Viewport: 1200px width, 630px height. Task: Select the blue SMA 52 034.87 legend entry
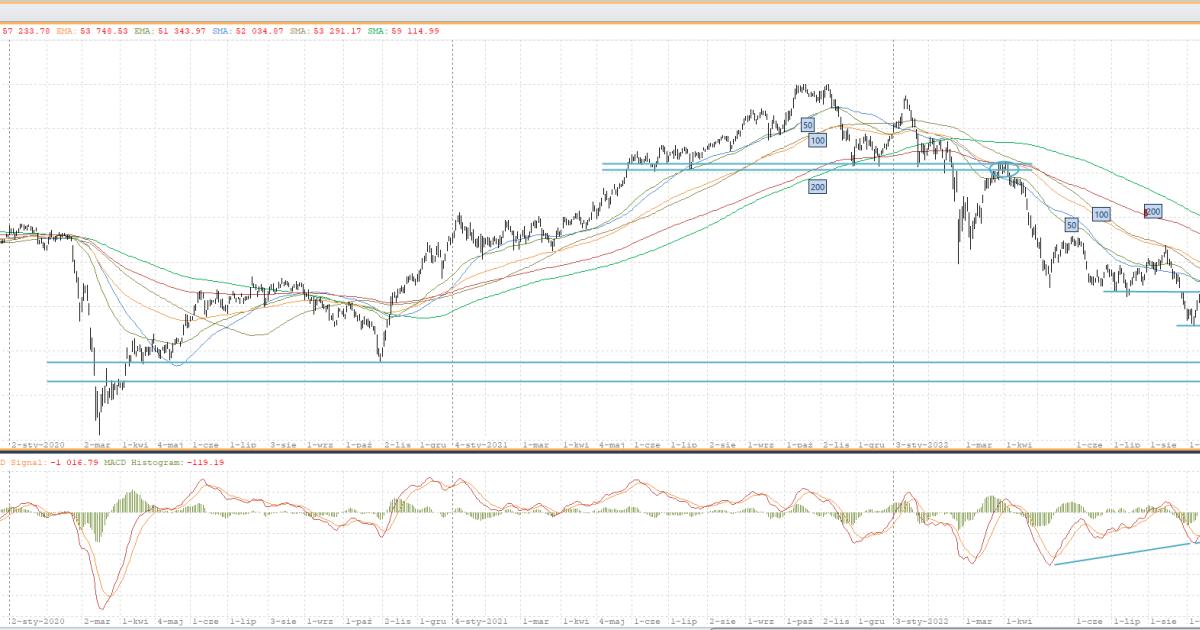coord(250,31)
